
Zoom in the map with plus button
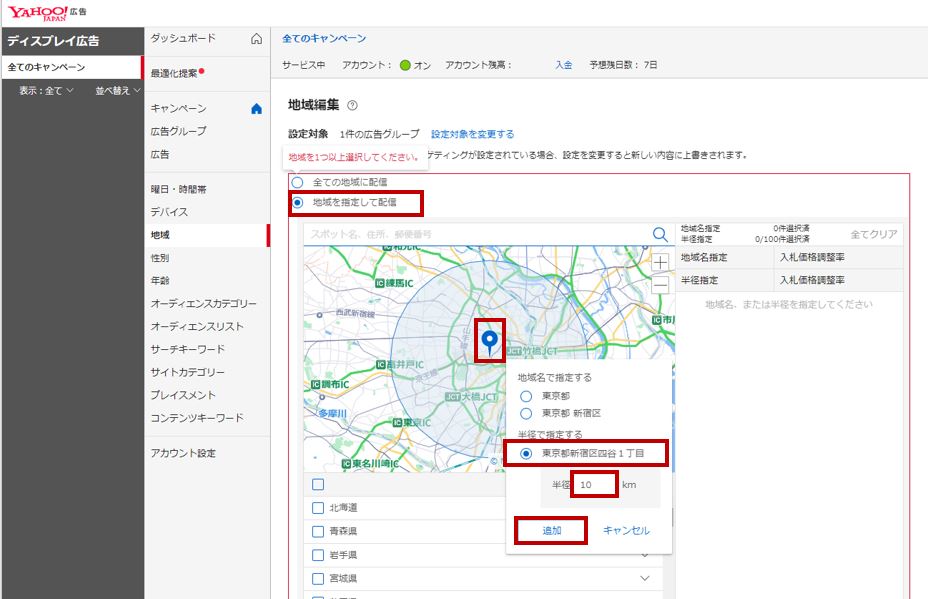click(660, 262)
